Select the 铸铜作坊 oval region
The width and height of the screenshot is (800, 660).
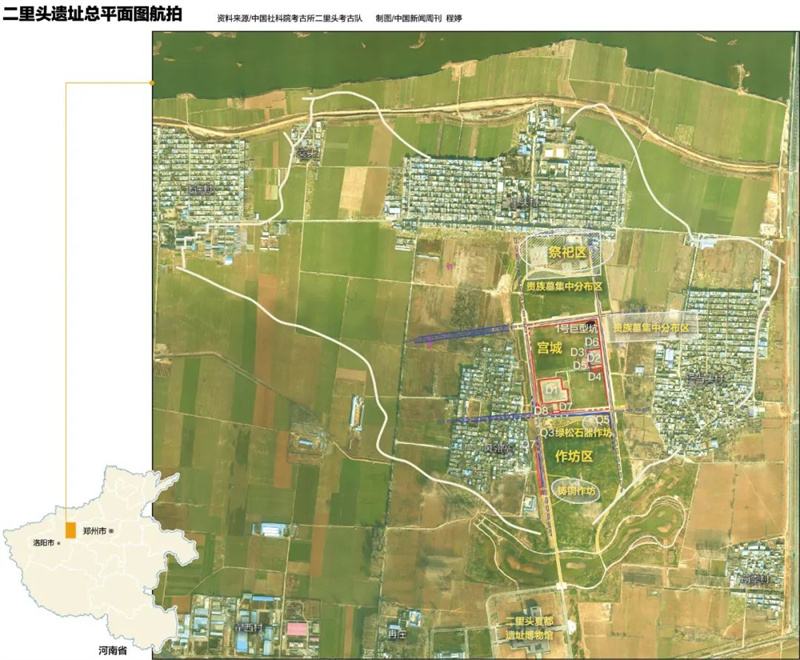click(575, 491)
